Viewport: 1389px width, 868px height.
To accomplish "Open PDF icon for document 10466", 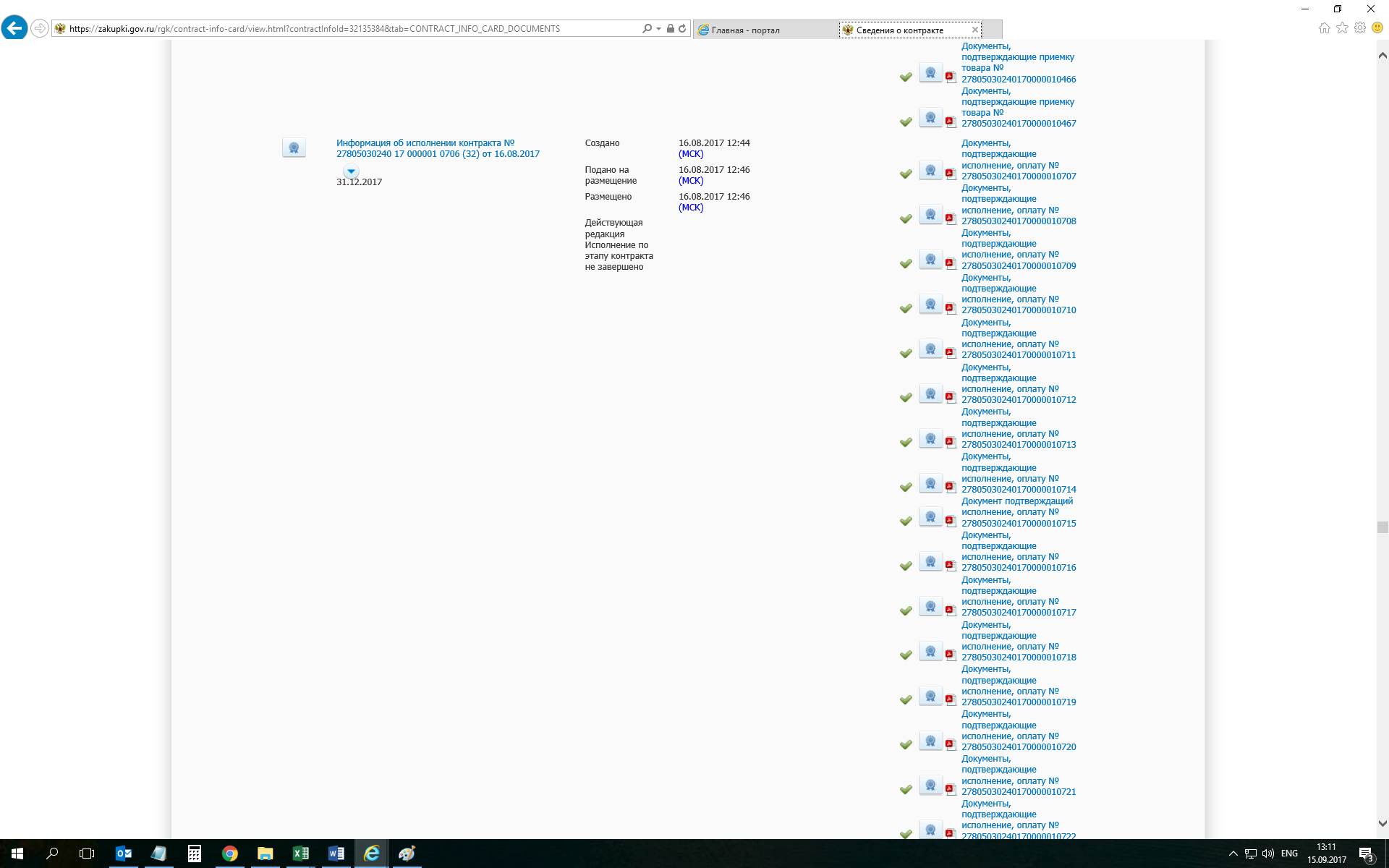I will point(951,77).
